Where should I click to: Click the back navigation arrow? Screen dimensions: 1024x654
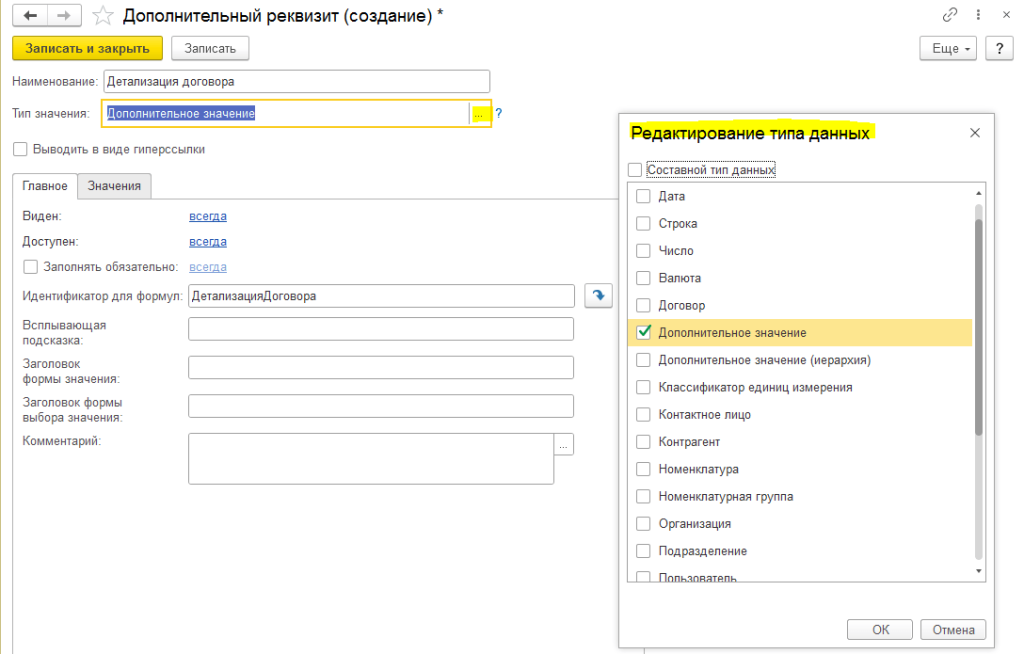coord(30,16)
